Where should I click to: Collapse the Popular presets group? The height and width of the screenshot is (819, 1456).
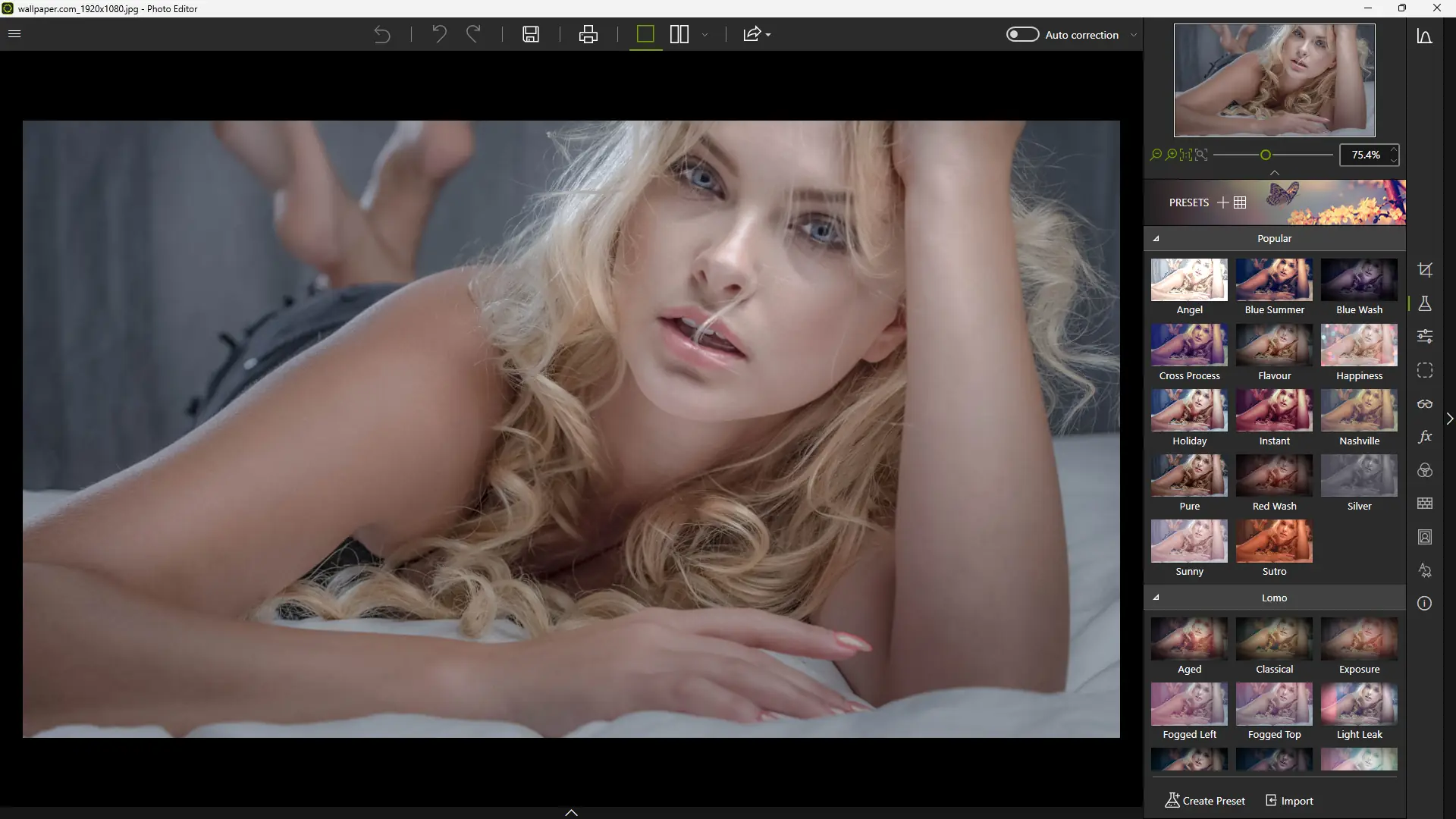pos(1156,238)
